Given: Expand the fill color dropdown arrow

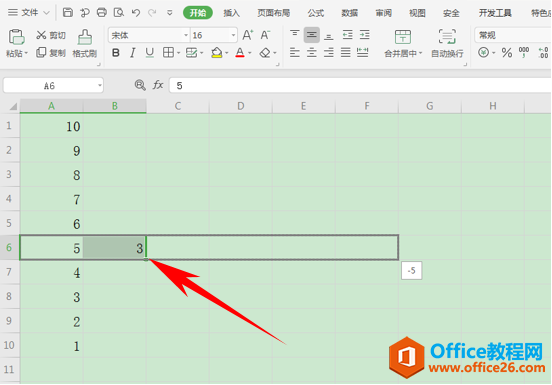Looking at the screenshot, I should point(226,53).
